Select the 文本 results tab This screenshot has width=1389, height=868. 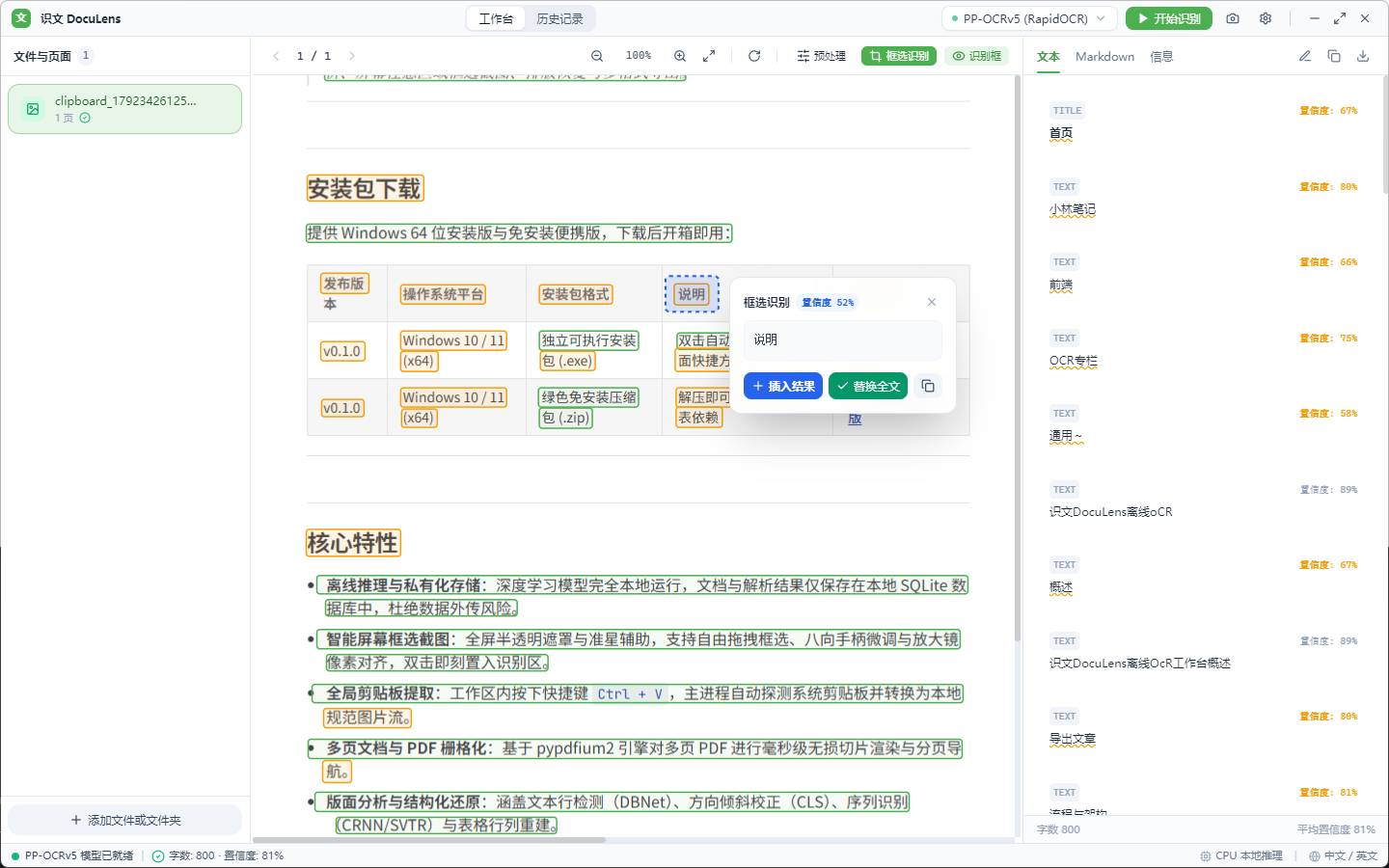1049,57
